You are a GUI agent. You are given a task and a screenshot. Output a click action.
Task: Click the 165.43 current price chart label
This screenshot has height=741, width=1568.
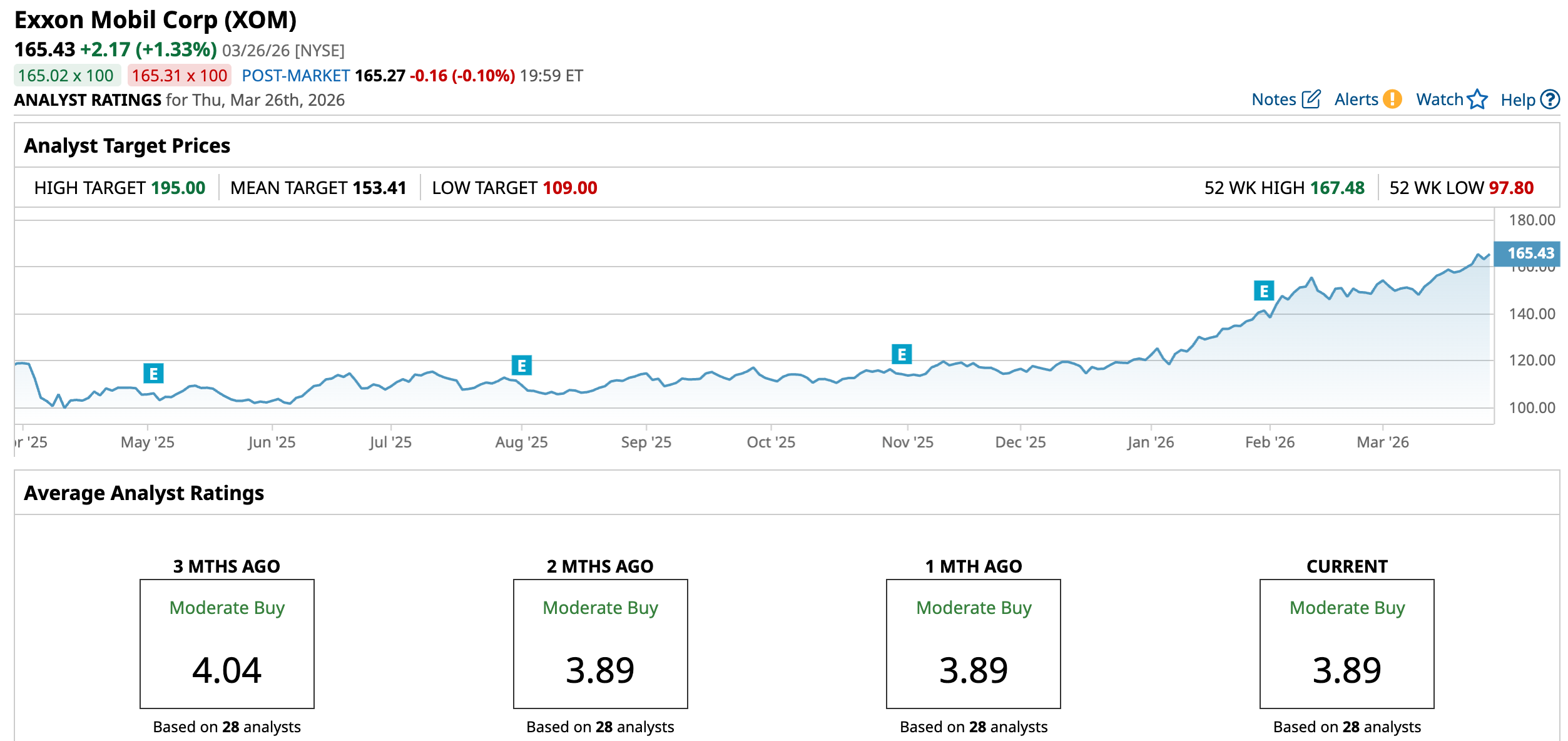[1527, 253]
